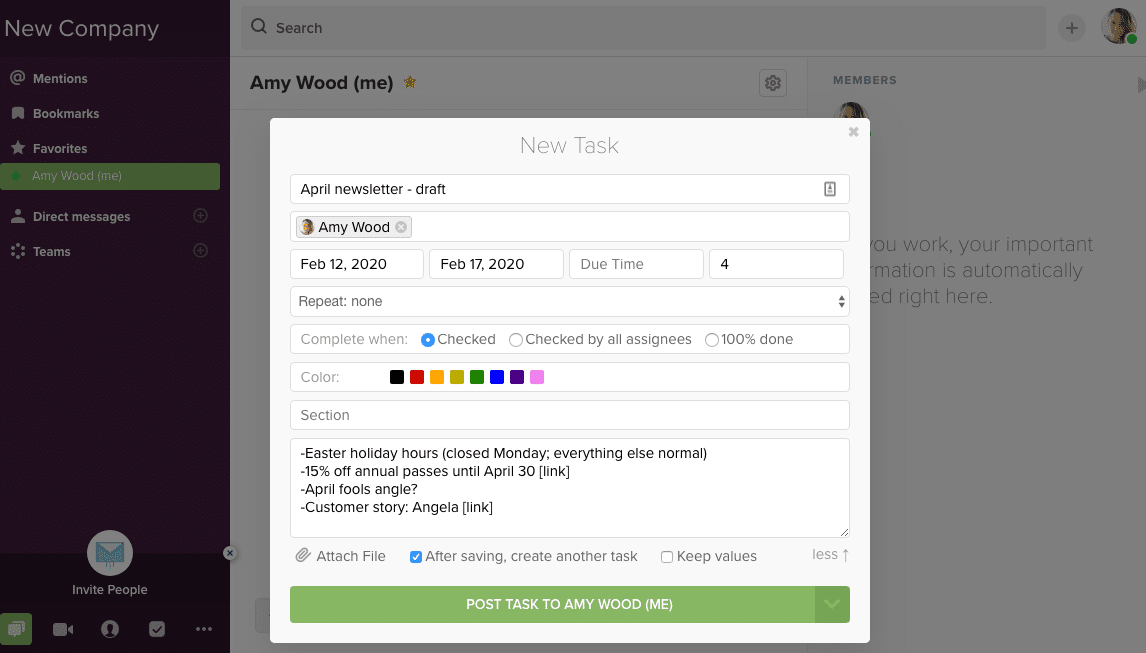Pick the red color swatch
Image resolution: width=1146 pixels, height=653 pixels.
click(x=417, y=377)
